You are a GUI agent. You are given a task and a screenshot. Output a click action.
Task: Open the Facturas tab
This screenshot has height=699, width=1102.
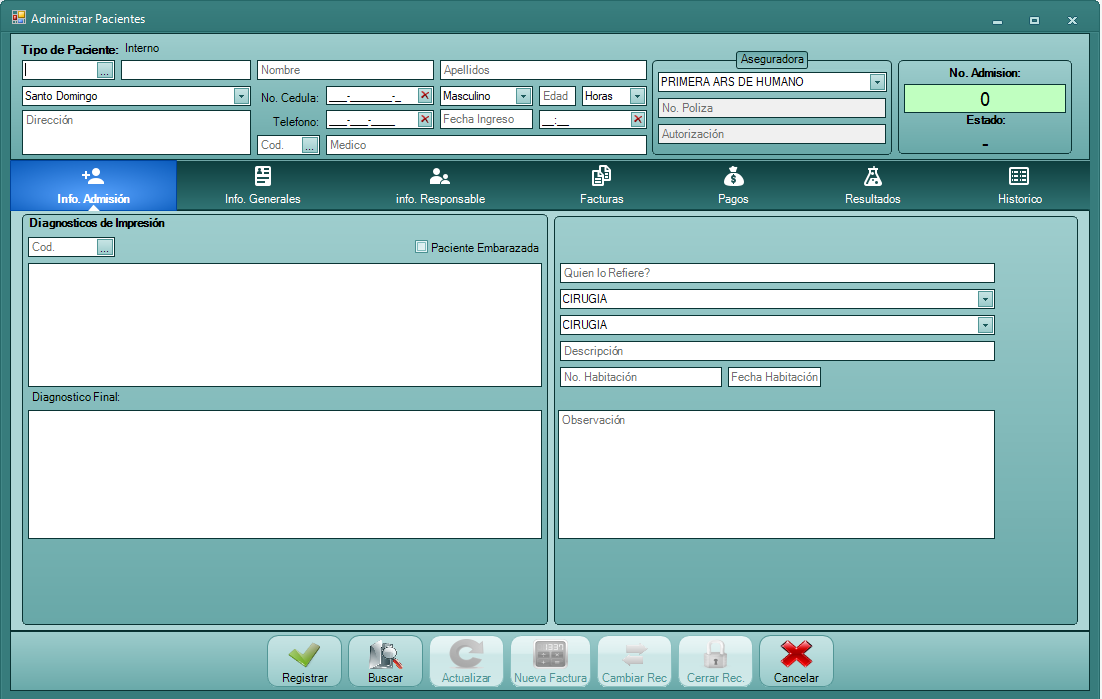pyautogui.click(x=601, y=186)
